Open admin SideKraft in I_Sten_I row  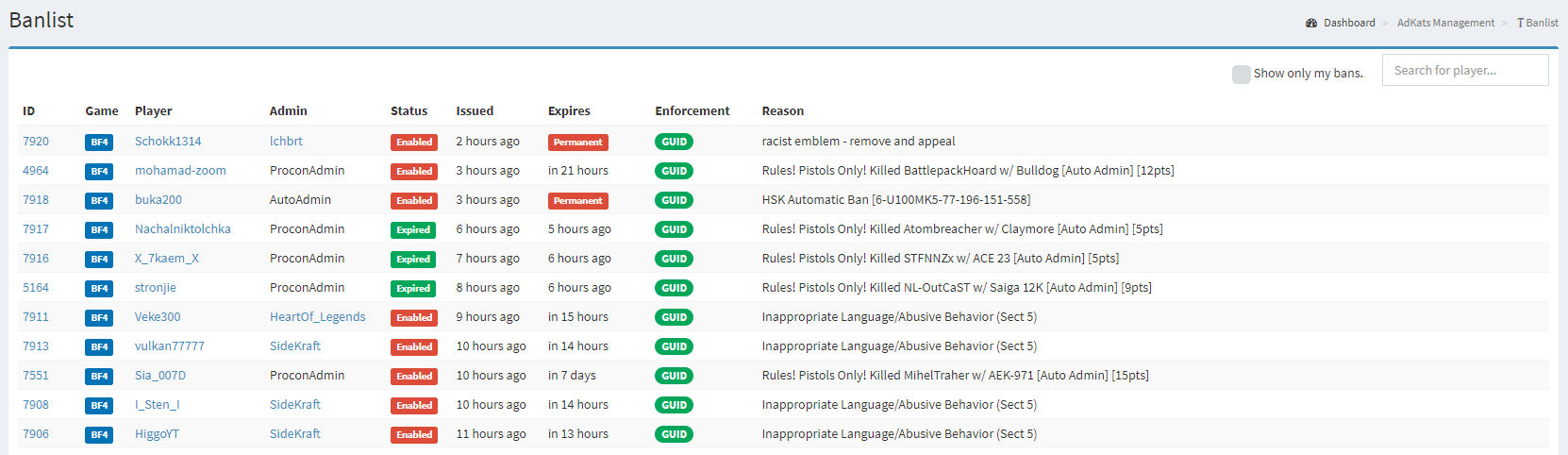[295, 405]
